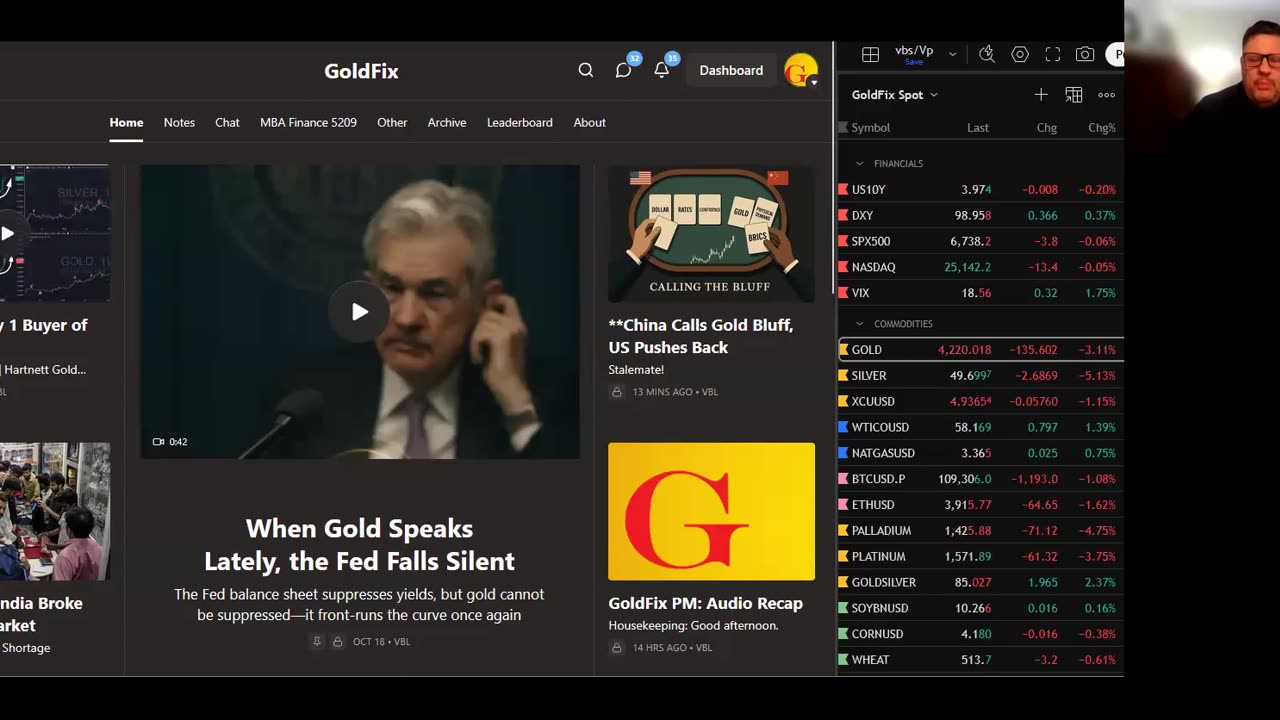Click the Dashboard button

[x=731, y=70]
